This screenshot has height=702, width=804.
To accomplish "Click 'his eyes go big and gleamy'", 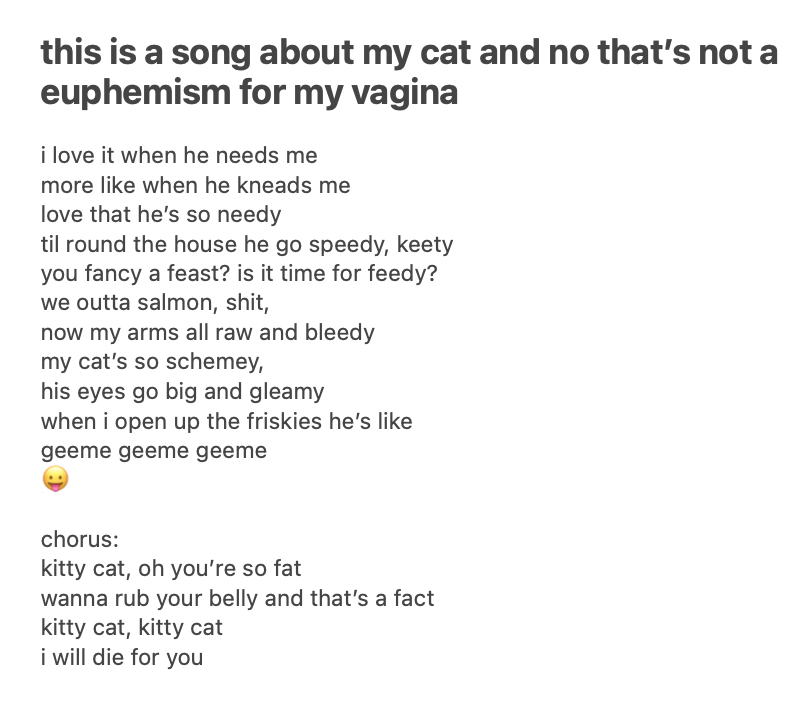I will (183, 392).
